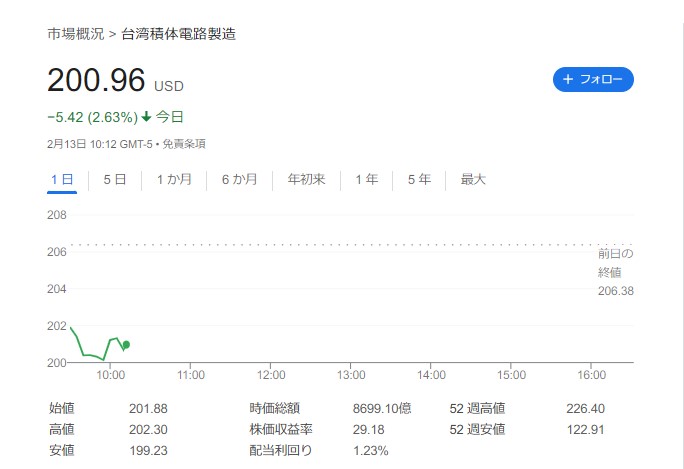Click the USD currency label
684x469 pixels.
point(169,86)
